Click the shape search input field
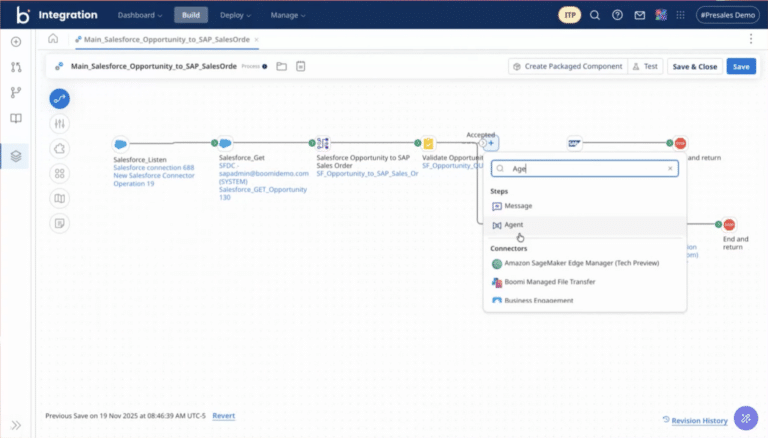This screenshot has height=438, width=768. tap(585, 169)
